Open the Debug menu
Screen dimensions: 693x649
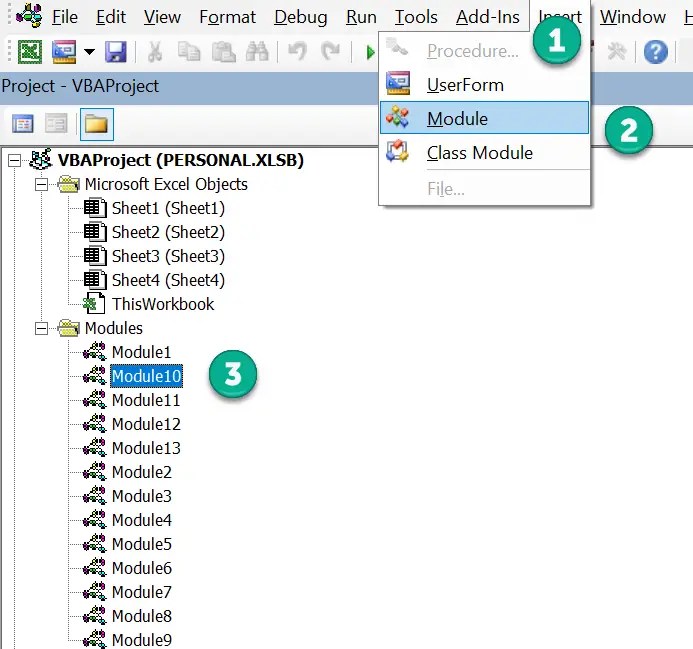click(x=301, y=17)
